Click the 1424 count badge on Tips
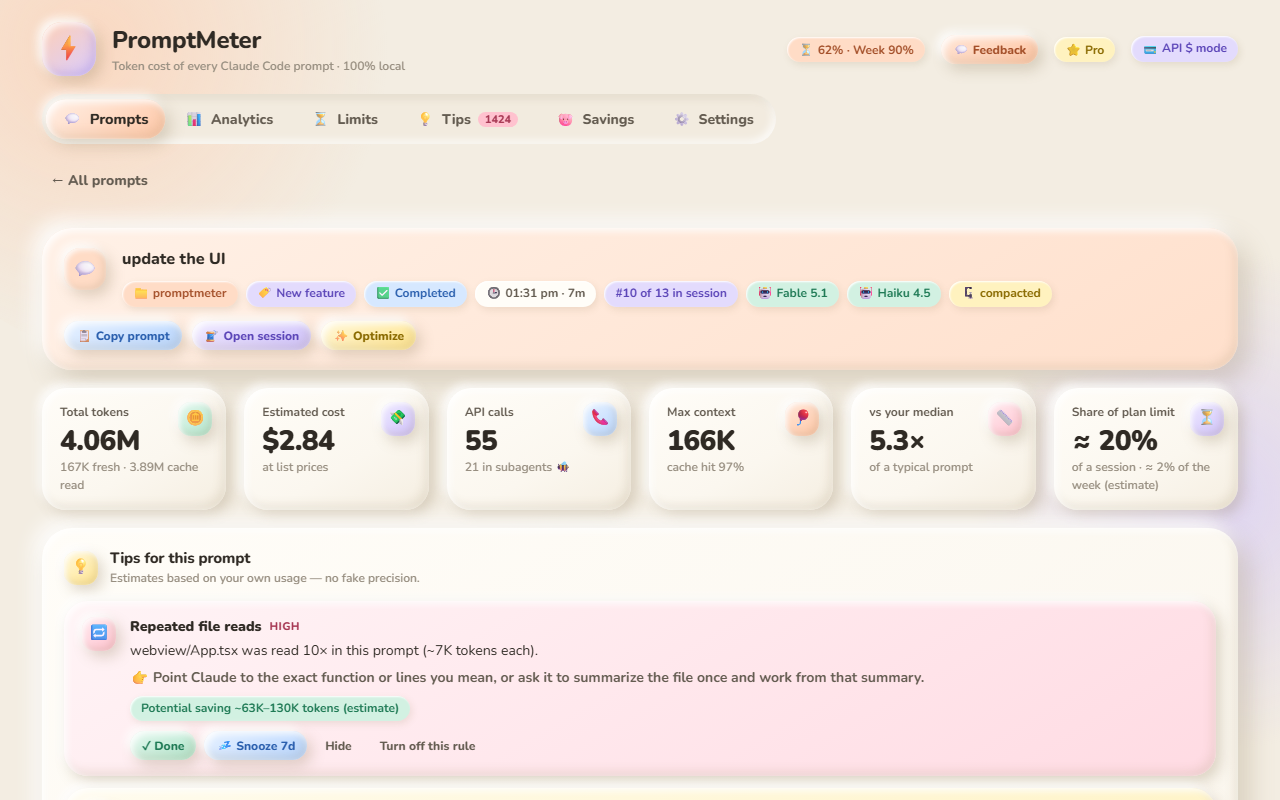The width and height of the screenshot is (1280, 800). 498,119
